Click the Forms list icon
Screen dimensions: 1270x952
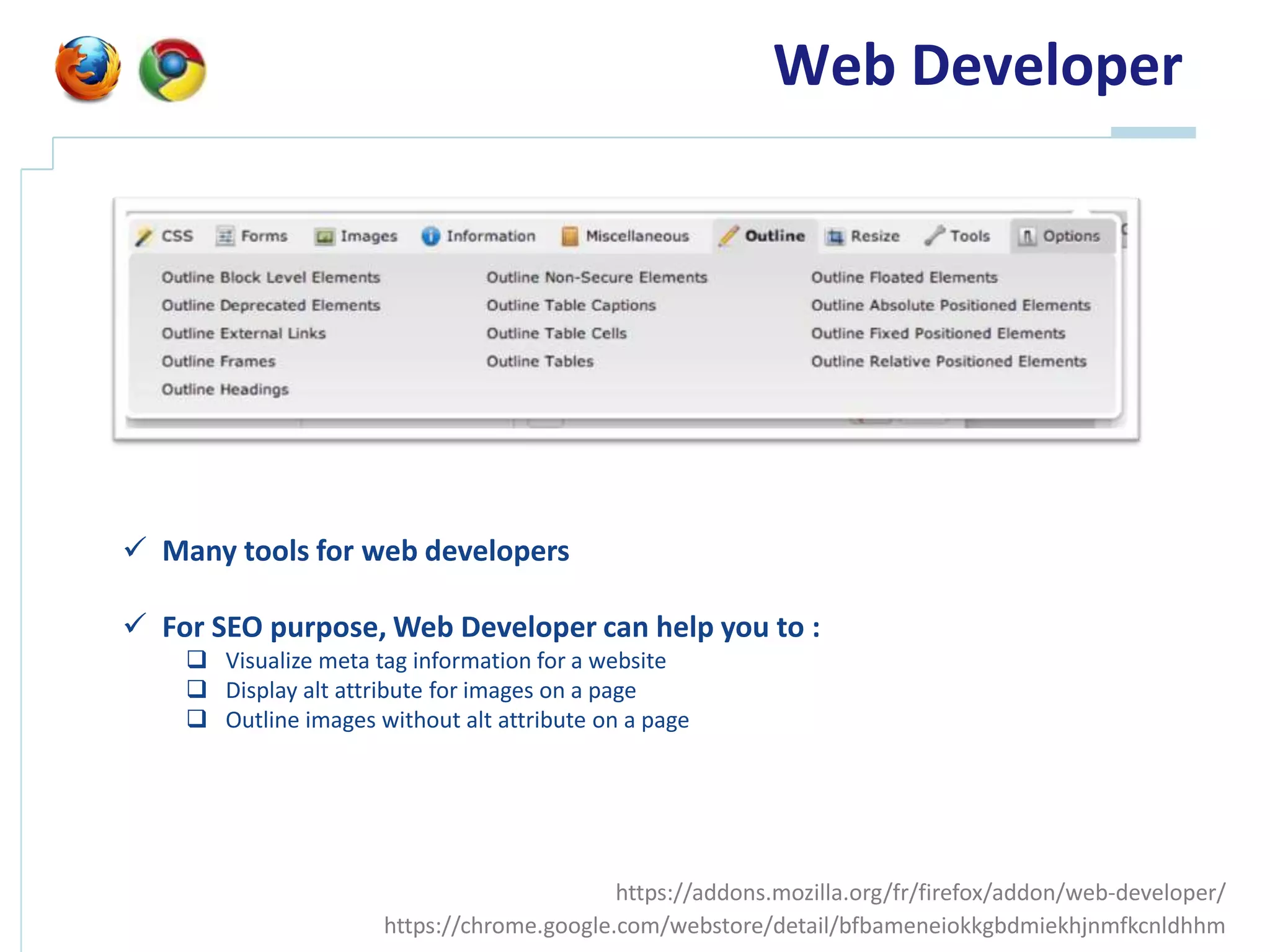(x=225, y=236)
